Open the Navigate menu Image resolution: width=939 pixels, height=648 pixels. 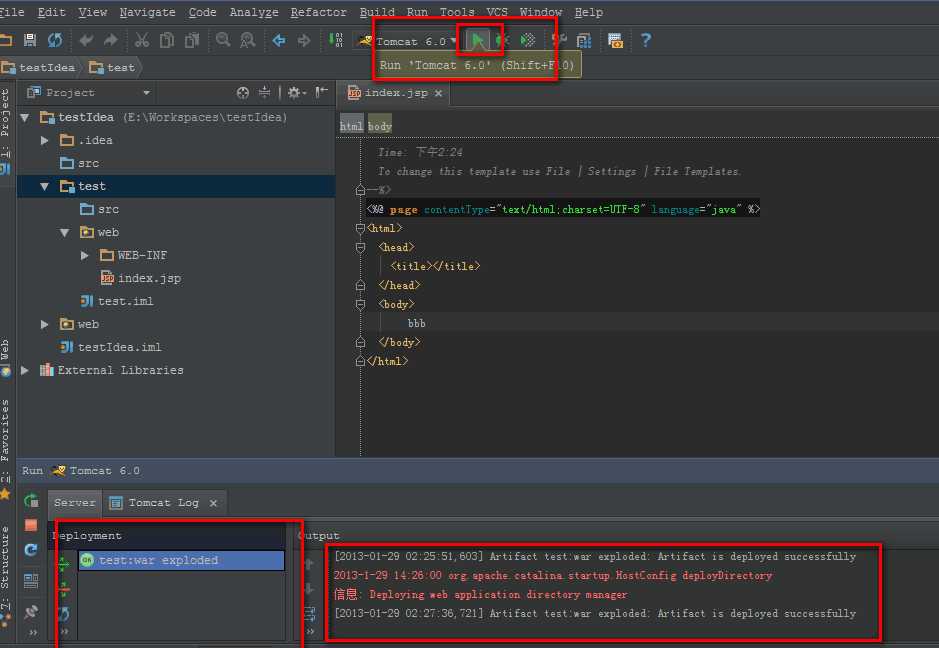coord(147,12)
